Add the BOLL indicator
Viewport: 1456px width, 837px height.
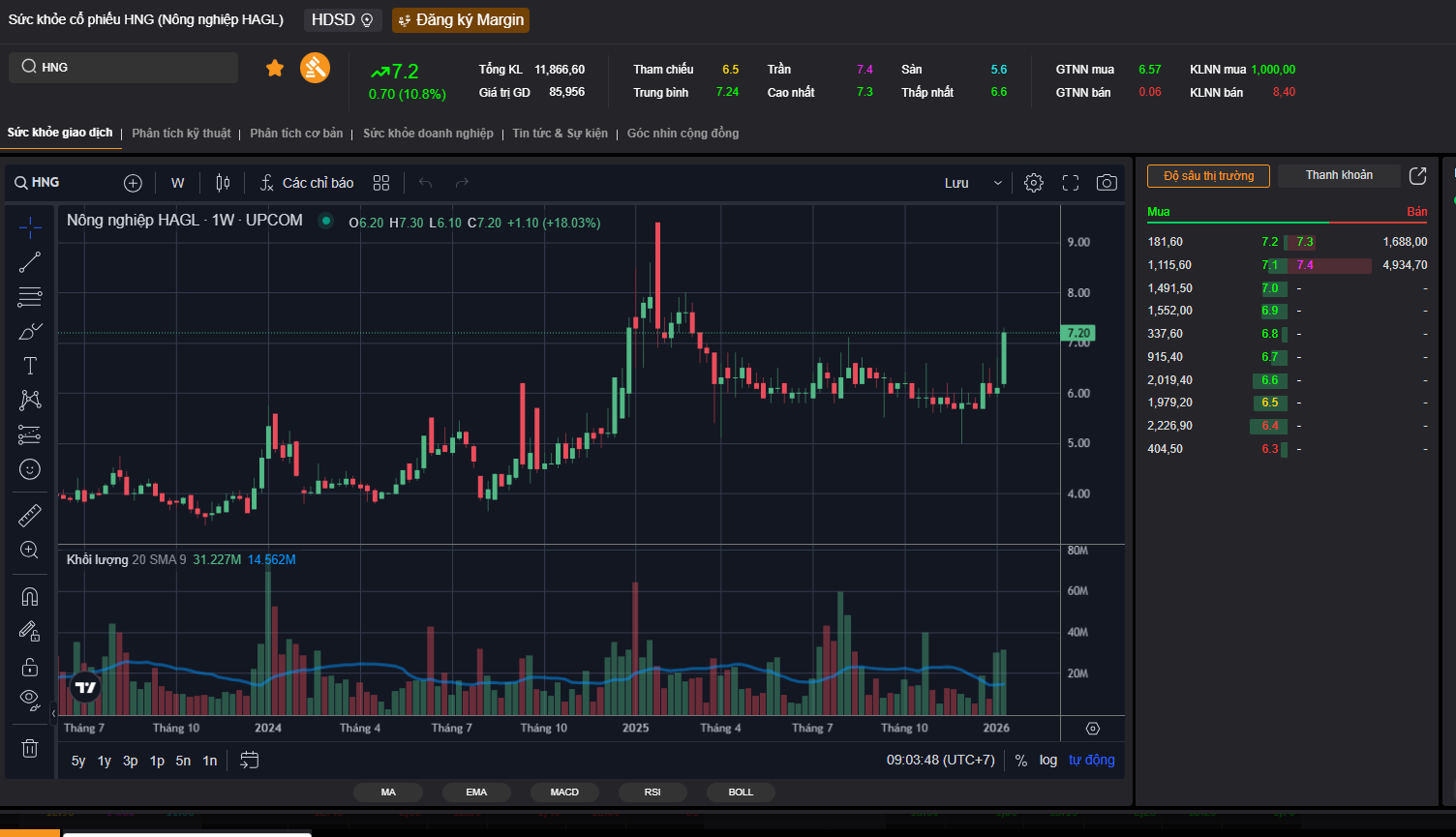(741, 792)
